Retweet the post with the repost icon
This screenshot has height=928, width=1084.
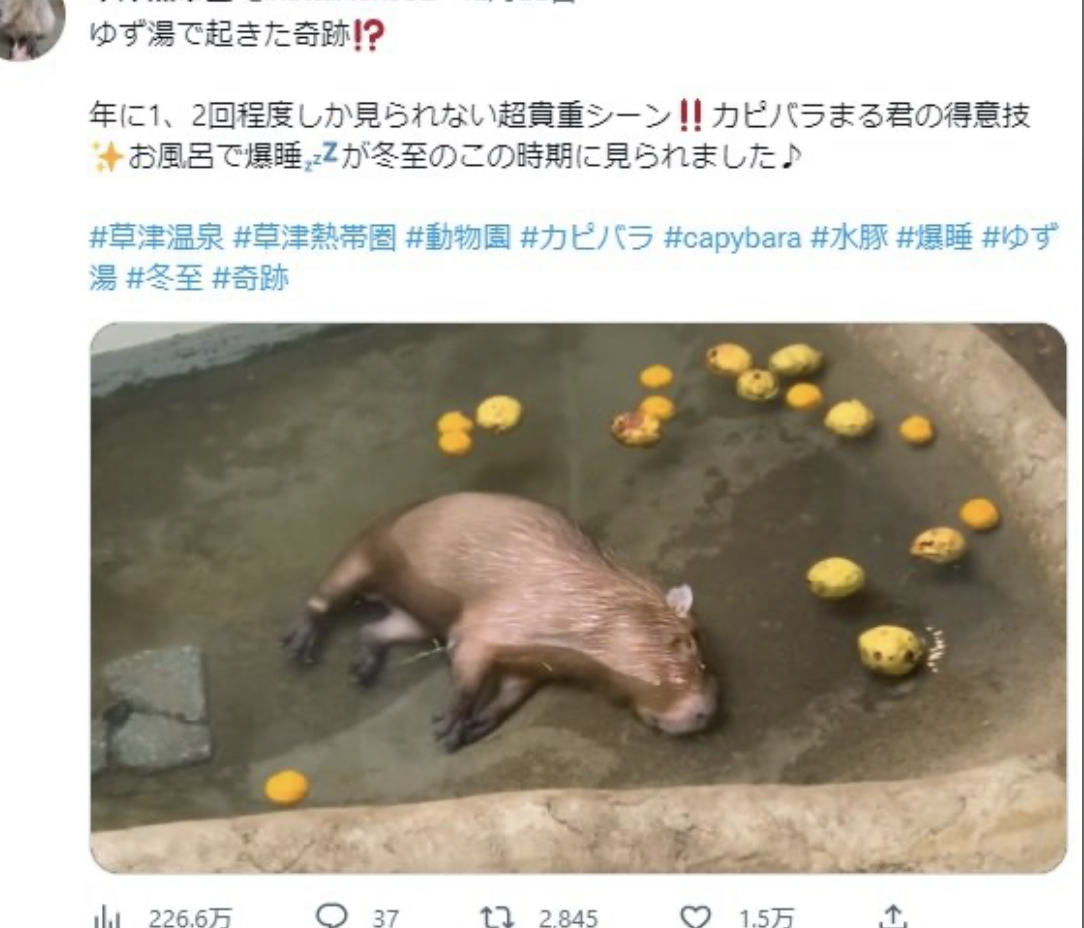pos(498,917)
